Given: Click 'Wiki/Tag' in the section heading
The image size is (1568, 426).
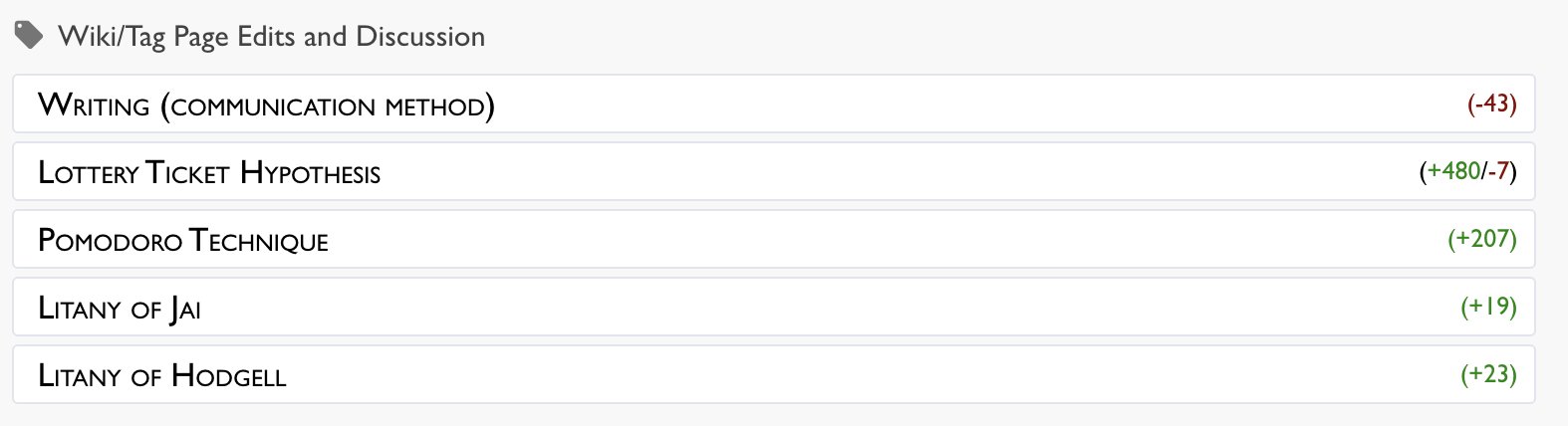Looking at the screenshot, I should [x=112, y=37].
